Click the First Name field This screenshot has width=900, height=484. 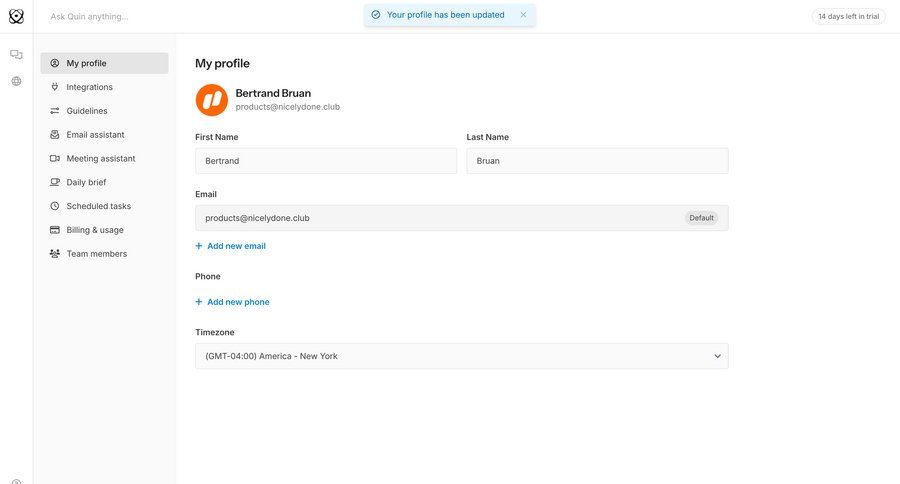click(x=325, y=161)
